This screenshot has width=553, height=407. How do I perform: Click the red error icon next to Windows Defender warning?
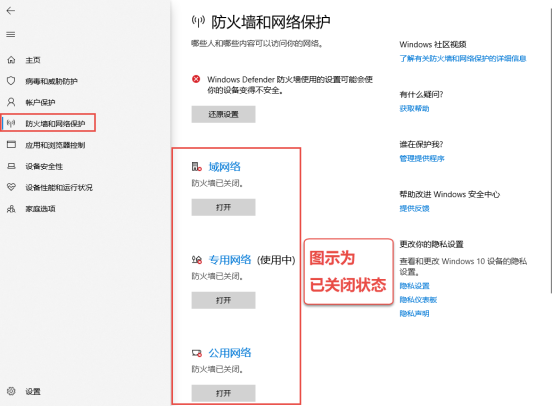point(196,79)
